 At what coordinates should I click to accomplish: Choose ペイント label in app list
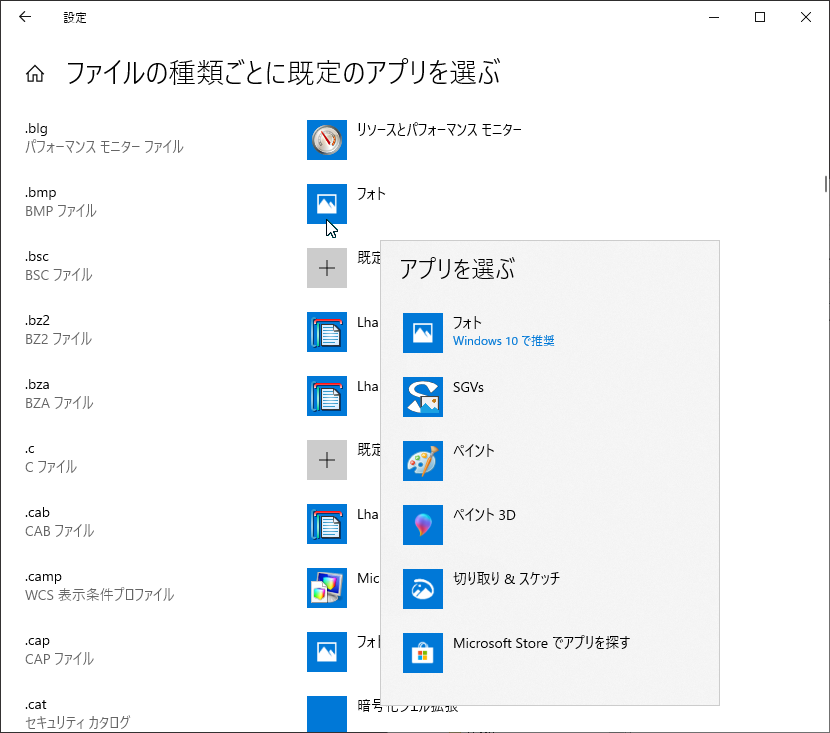(473, 451)
